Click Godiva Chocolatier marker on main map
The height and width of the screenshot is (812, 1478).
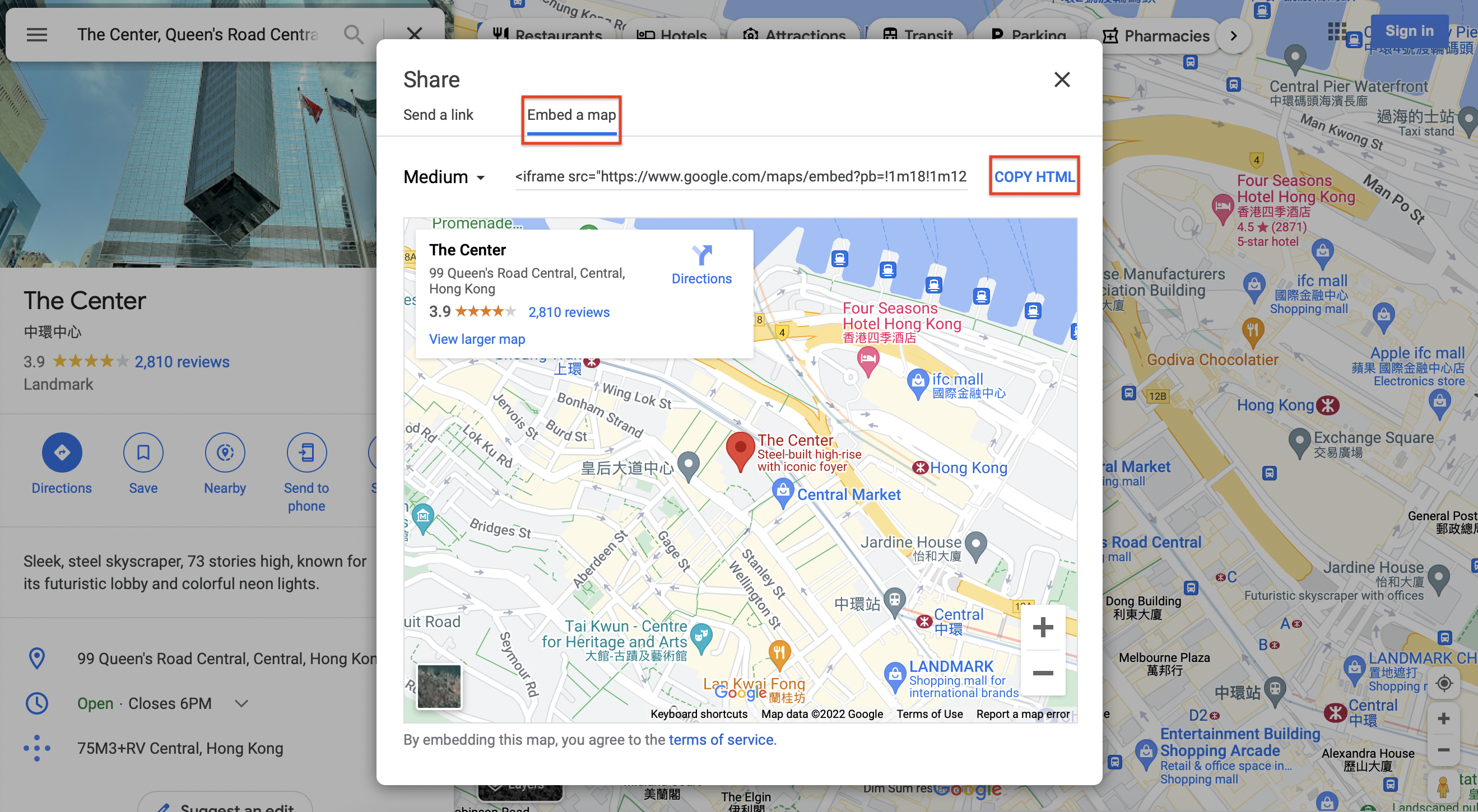(x=1253, y=334)
